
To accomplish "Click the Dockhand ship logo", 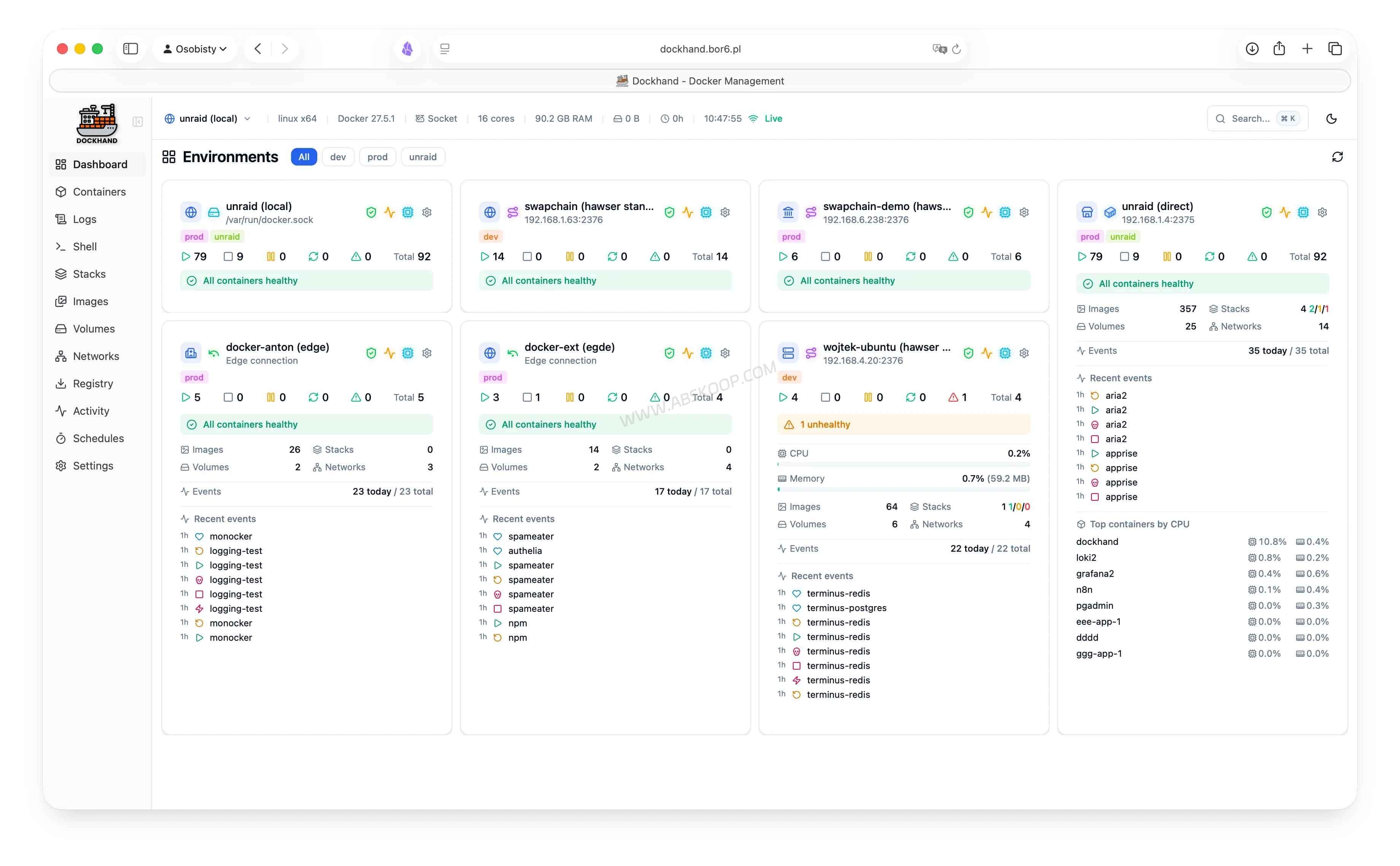I will coord(97,123).
